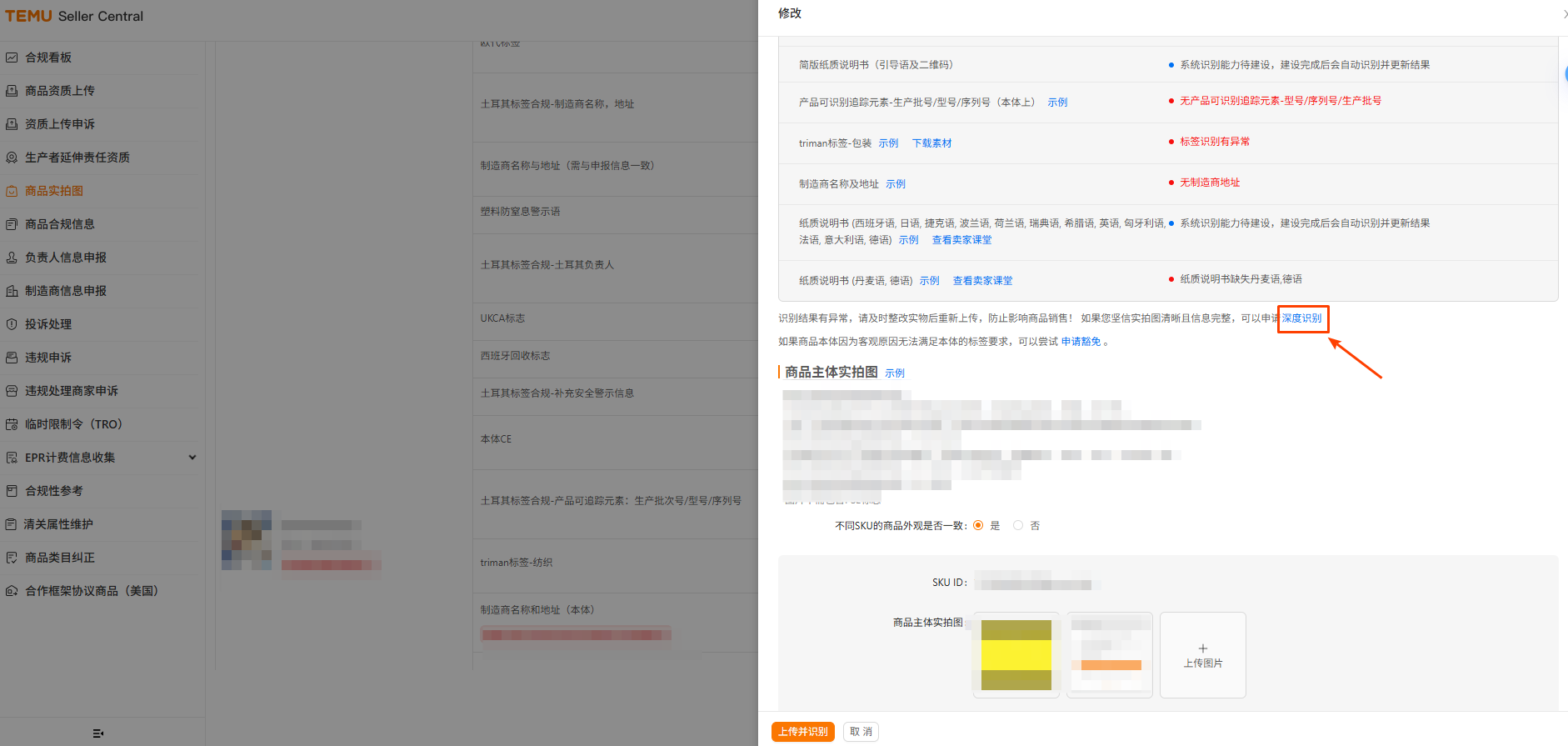The width and height of the screenshot is (1568, 746).
Task: Click the 申请豁免 link
Action: tap(1081, 342)
